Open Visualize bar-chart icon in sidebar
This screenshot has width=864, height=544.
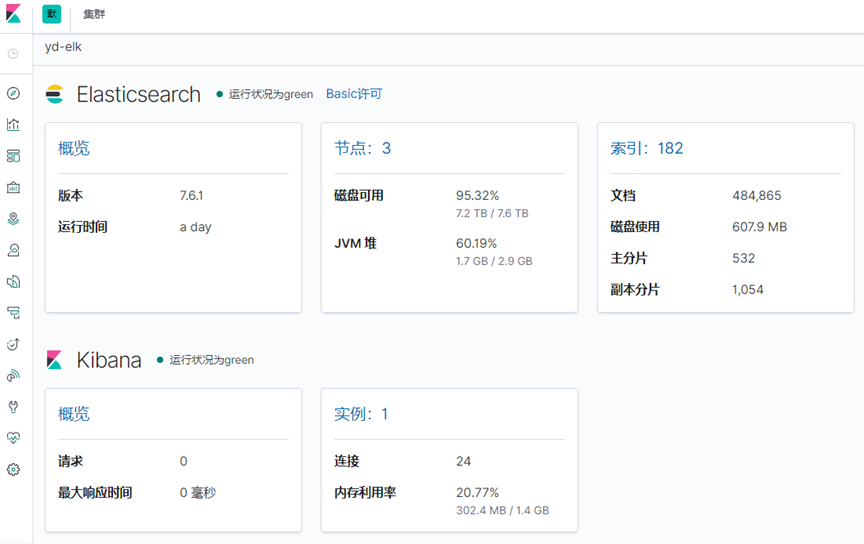(13, 125)
